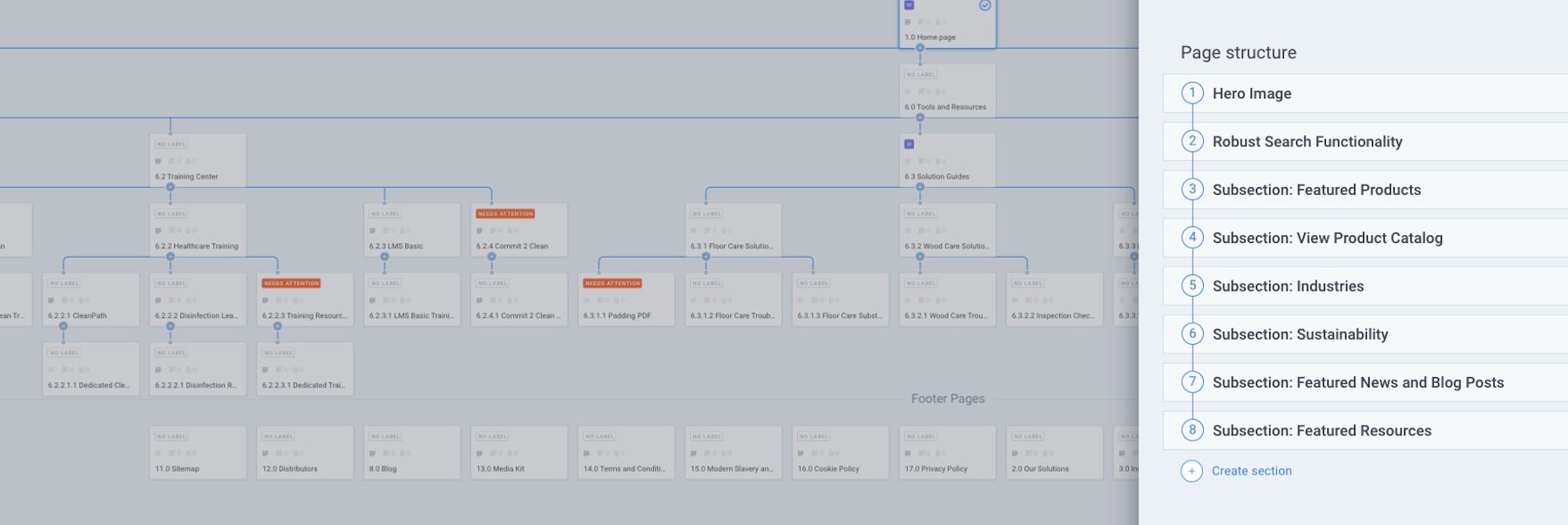Click the Page structure panel heading

[x=1238, y=52]
